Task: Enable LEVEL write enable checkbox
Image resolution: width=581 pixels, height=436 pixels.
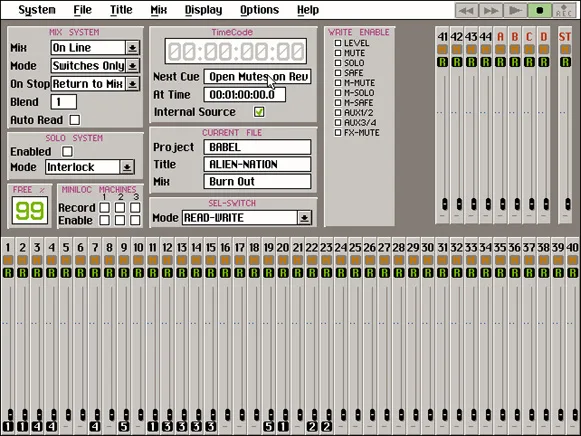Action: point(338,43)
